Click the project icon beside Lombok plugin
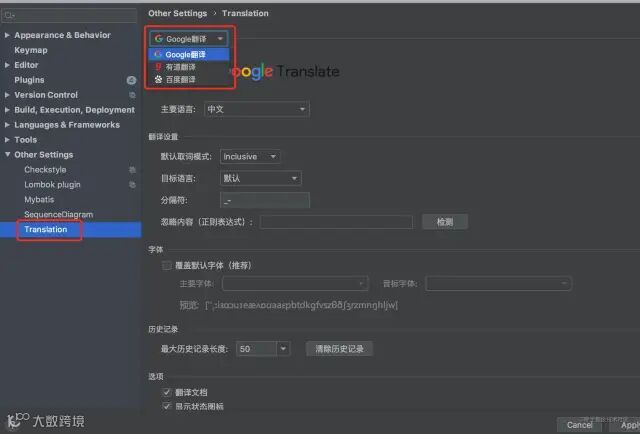The image size is (640, 434). pos(132,185)
